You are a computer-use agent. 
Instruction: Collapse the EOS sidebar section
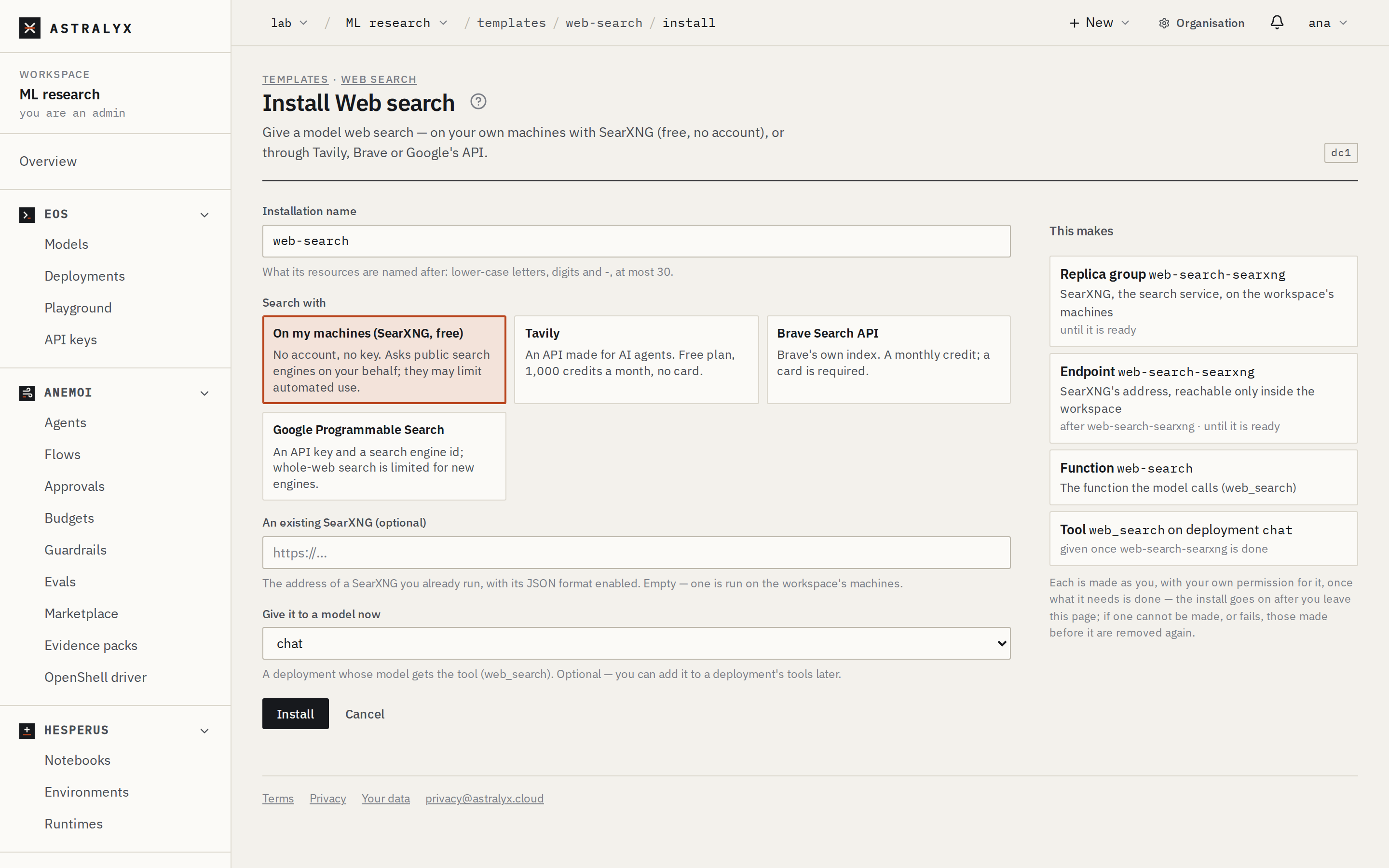pos(204,215)
